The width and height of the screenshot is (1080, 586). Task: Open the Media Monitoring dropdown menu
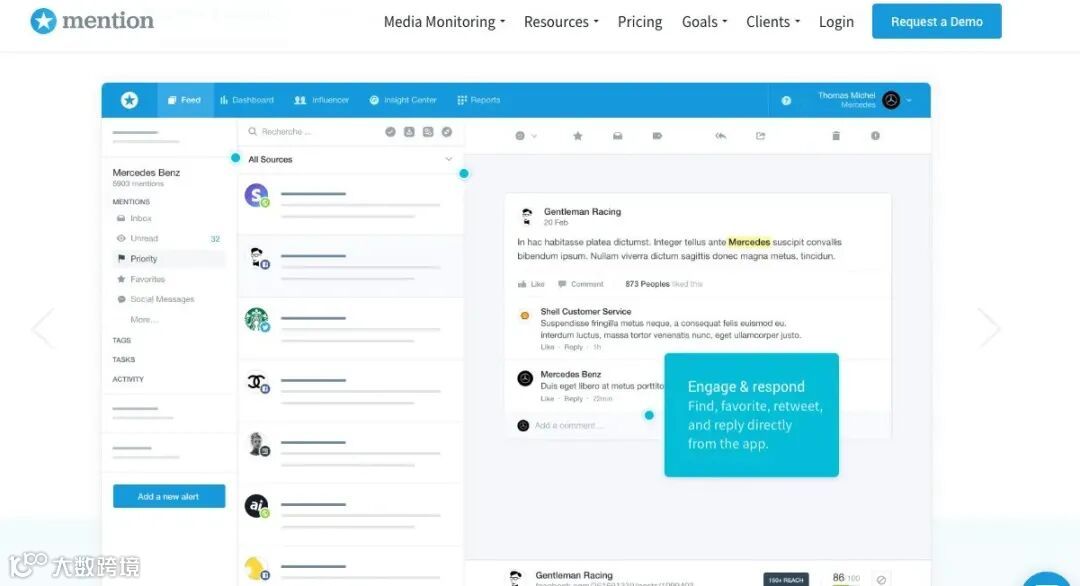pyautogui.click(x=444, y=22)
